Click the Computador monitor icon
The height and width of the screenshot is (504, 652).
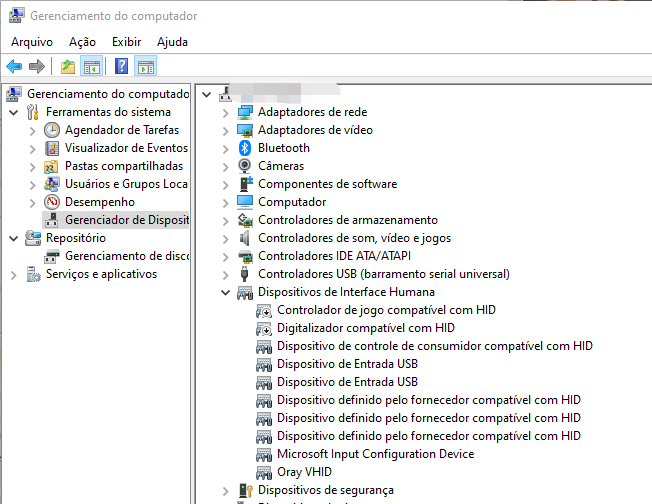(x=245, y=202)
